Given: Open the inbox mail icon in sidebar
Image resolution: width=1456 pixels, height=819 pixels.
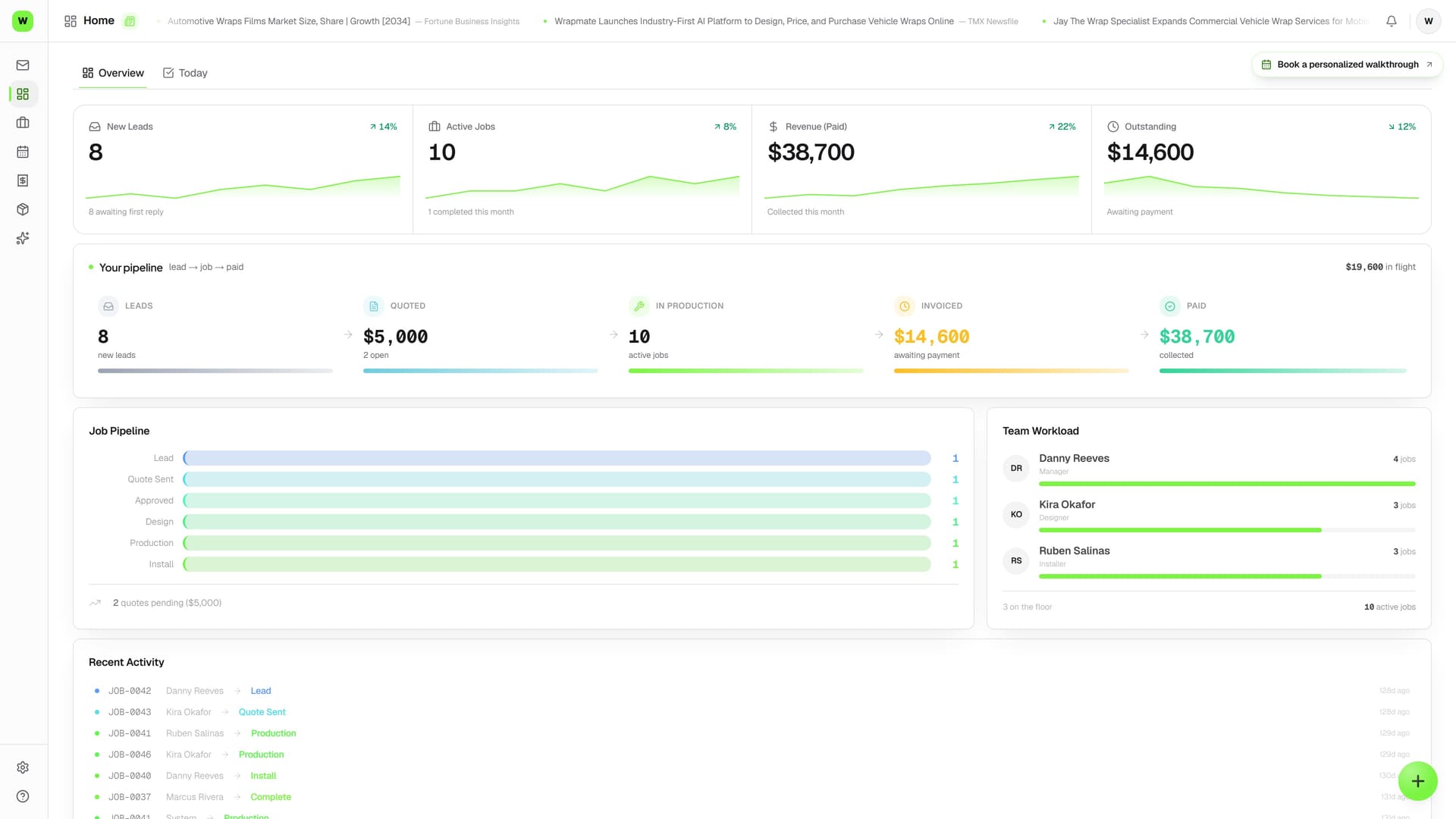Looking at the screenshot, I should [x=23, y=65].
